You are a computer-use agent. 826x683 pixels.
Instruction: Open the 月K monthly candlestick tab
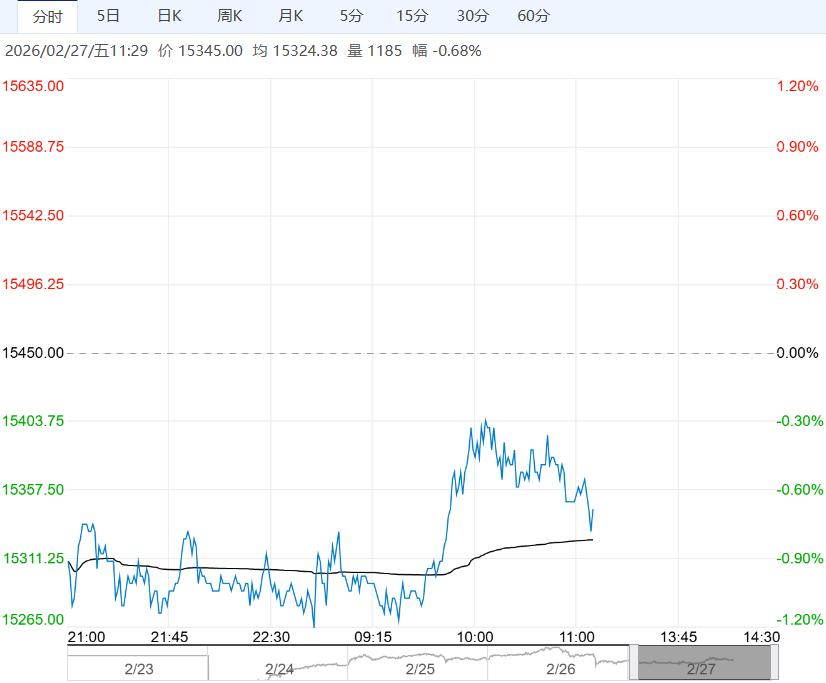(291, 16)
